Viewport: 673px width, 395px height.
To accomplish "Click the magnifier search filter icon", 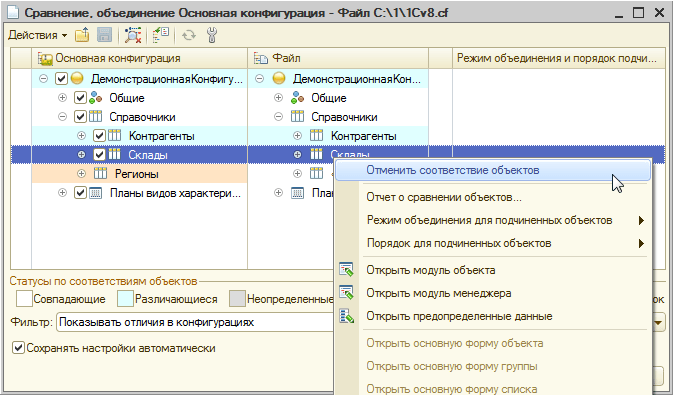I will tap(133, 35).
